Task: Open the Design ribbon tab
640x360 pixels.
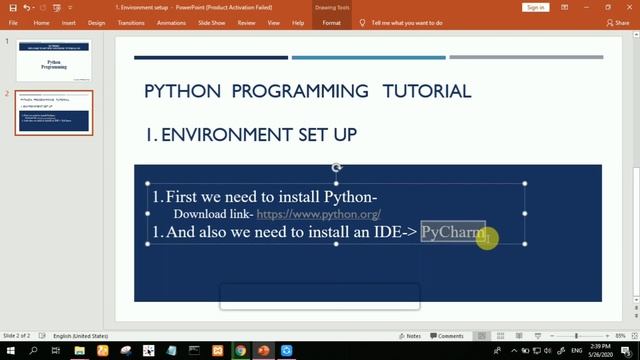Action: [x=96, y=23]
